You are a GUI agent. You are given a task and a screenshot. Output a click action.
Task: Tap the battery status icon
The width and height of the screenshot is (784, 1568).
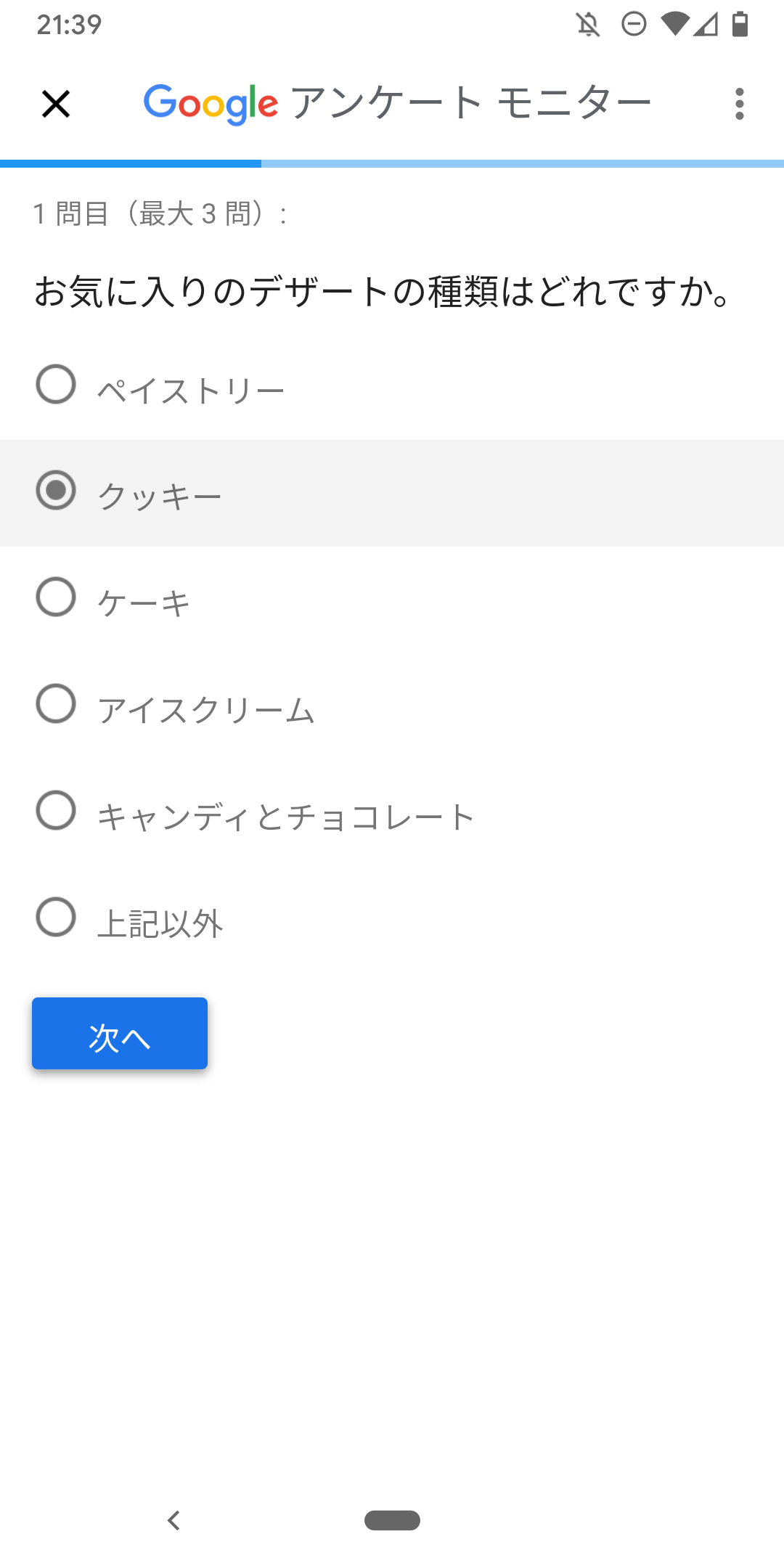[740, 25]
